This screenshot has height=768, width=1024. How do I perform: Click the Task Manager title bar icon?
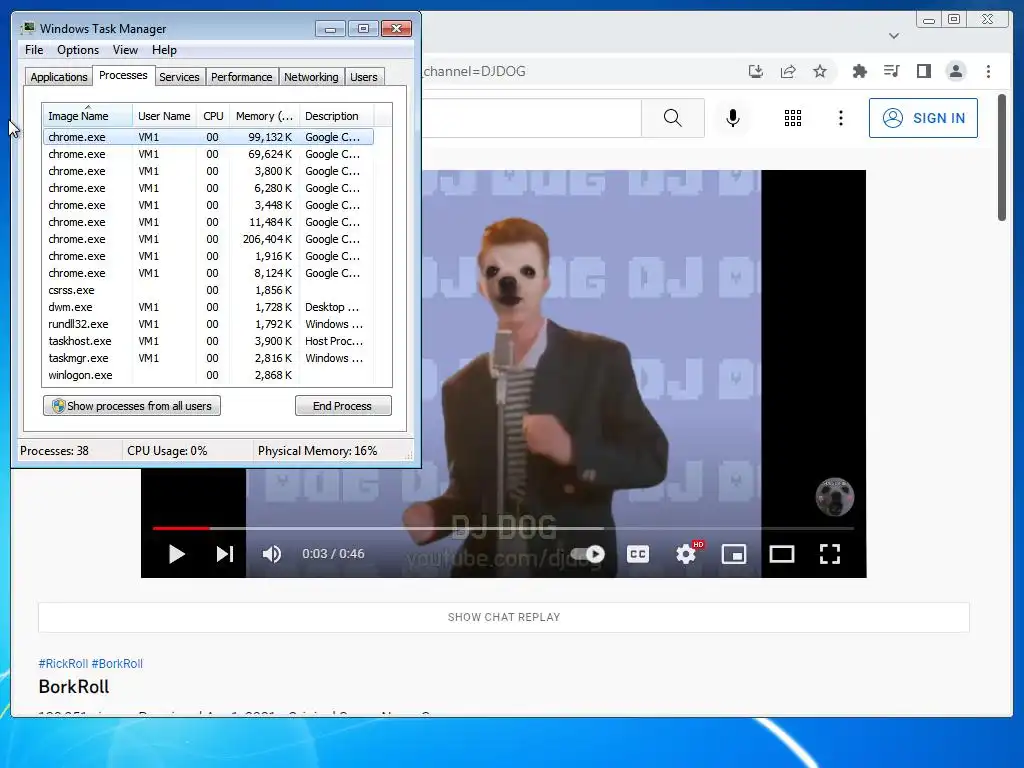click(27, 28)
